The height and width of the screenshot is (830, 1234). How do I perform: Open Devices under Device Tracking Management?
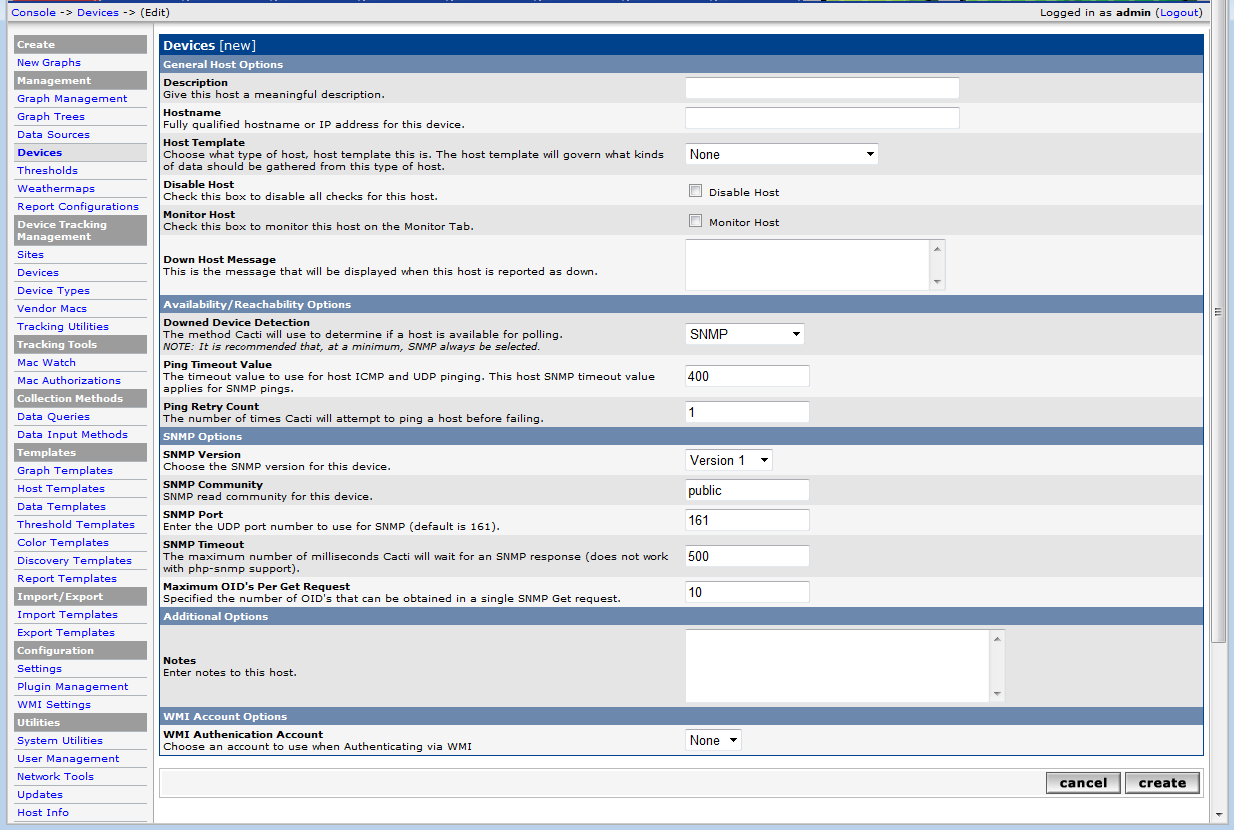pos(38,272)
